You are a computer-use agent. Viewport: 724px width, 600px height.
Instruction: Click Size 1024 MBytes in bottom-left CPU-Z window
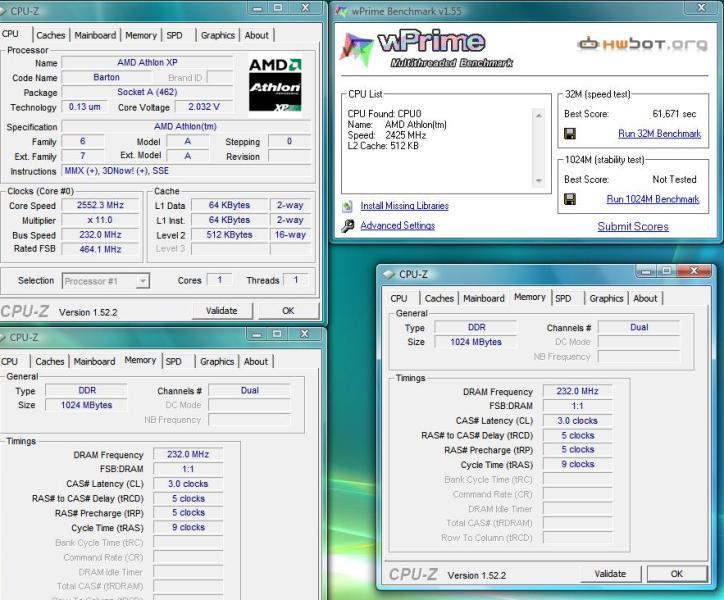[86, 405]
